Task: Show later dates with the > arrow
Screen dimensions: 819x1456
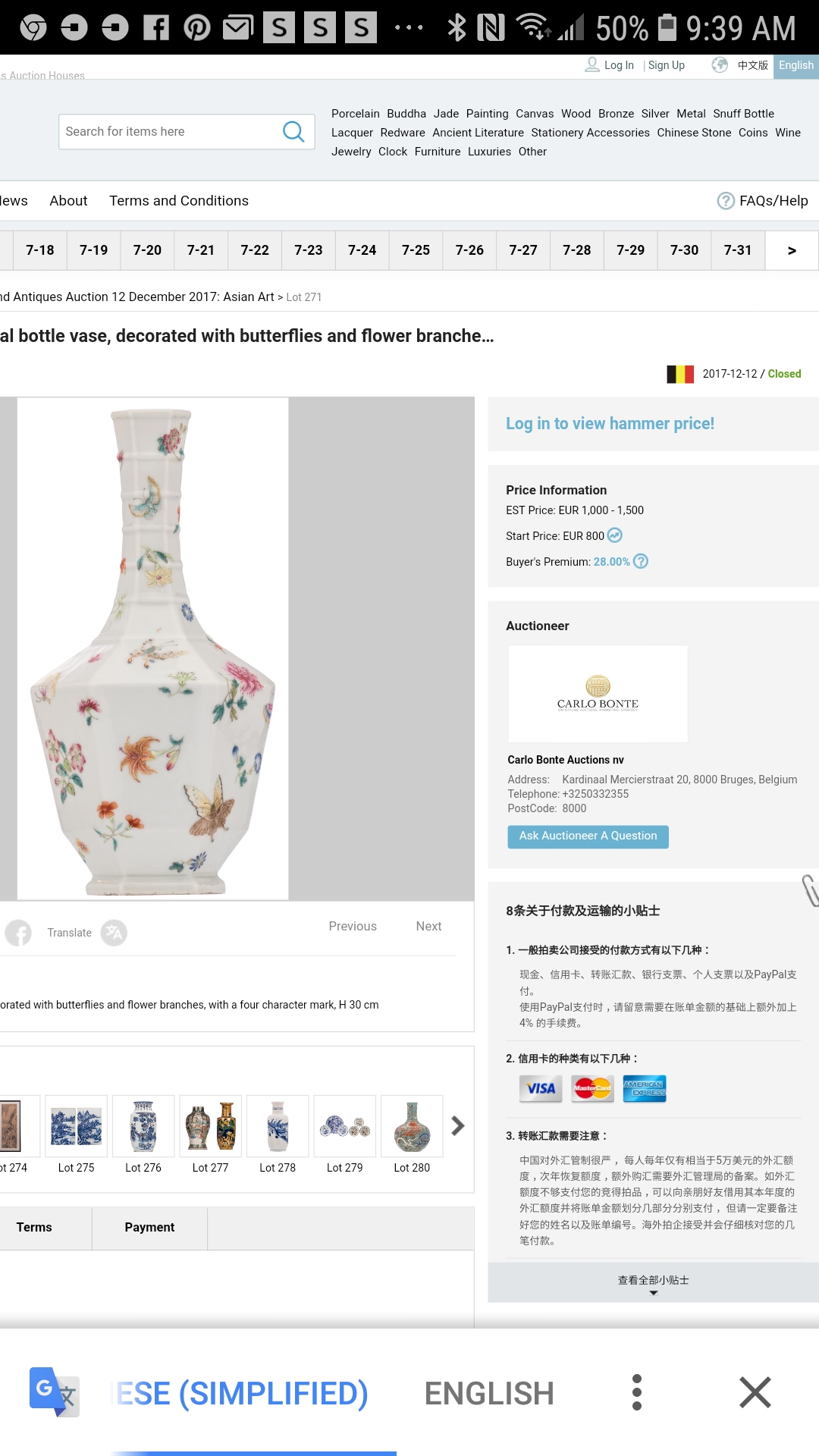Action: [x=792, y=250]
